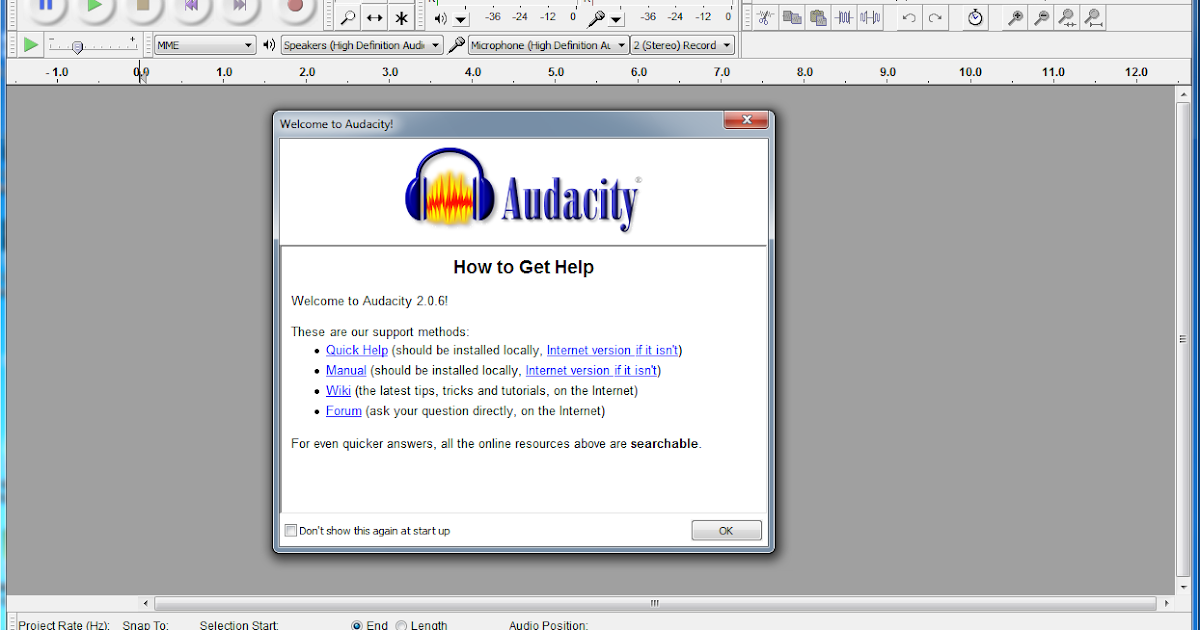
Task: Paste audio with the clipboard icon
Action: pos(819,17)
